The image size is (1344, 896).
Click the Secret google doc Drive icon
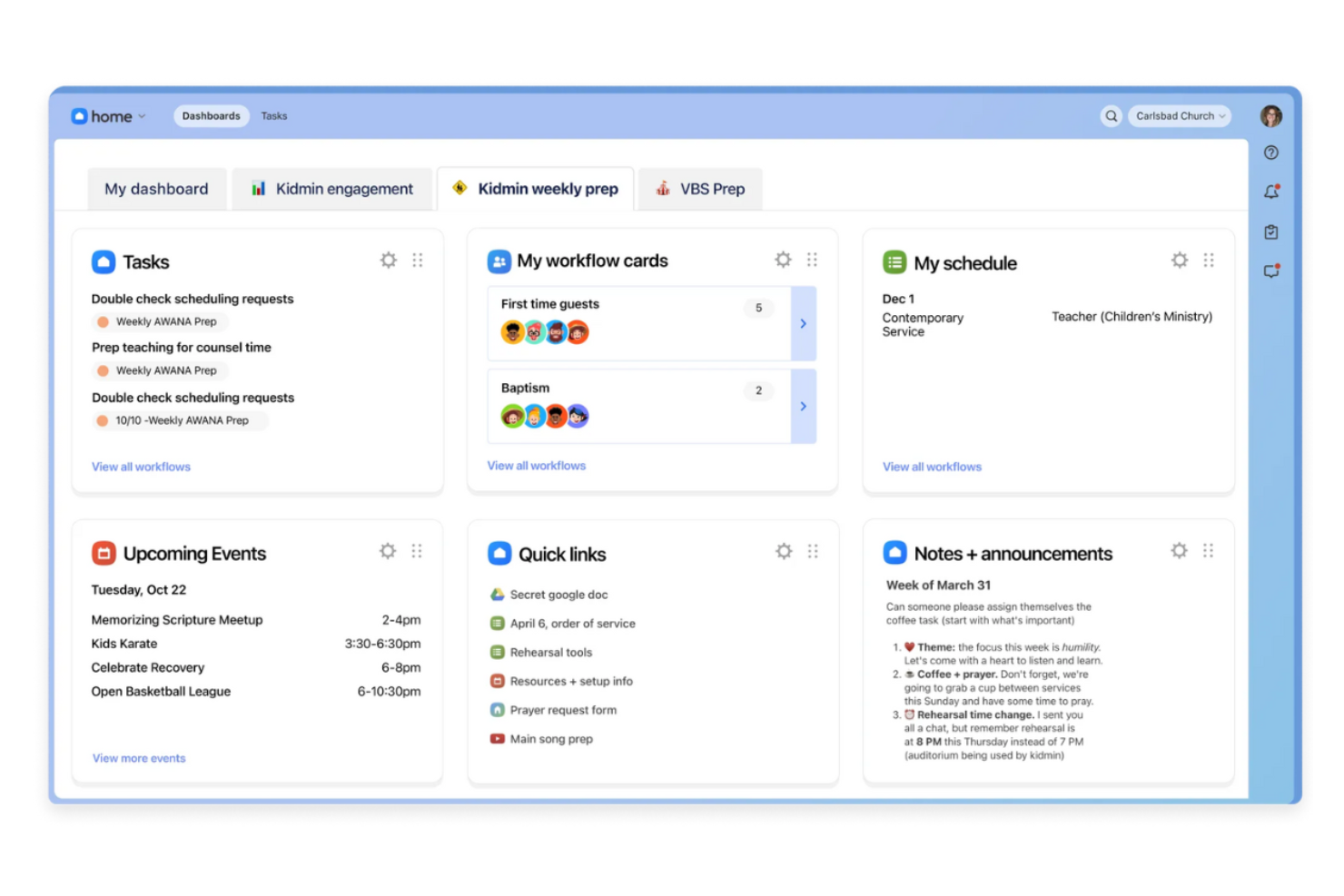pos(497,594)
